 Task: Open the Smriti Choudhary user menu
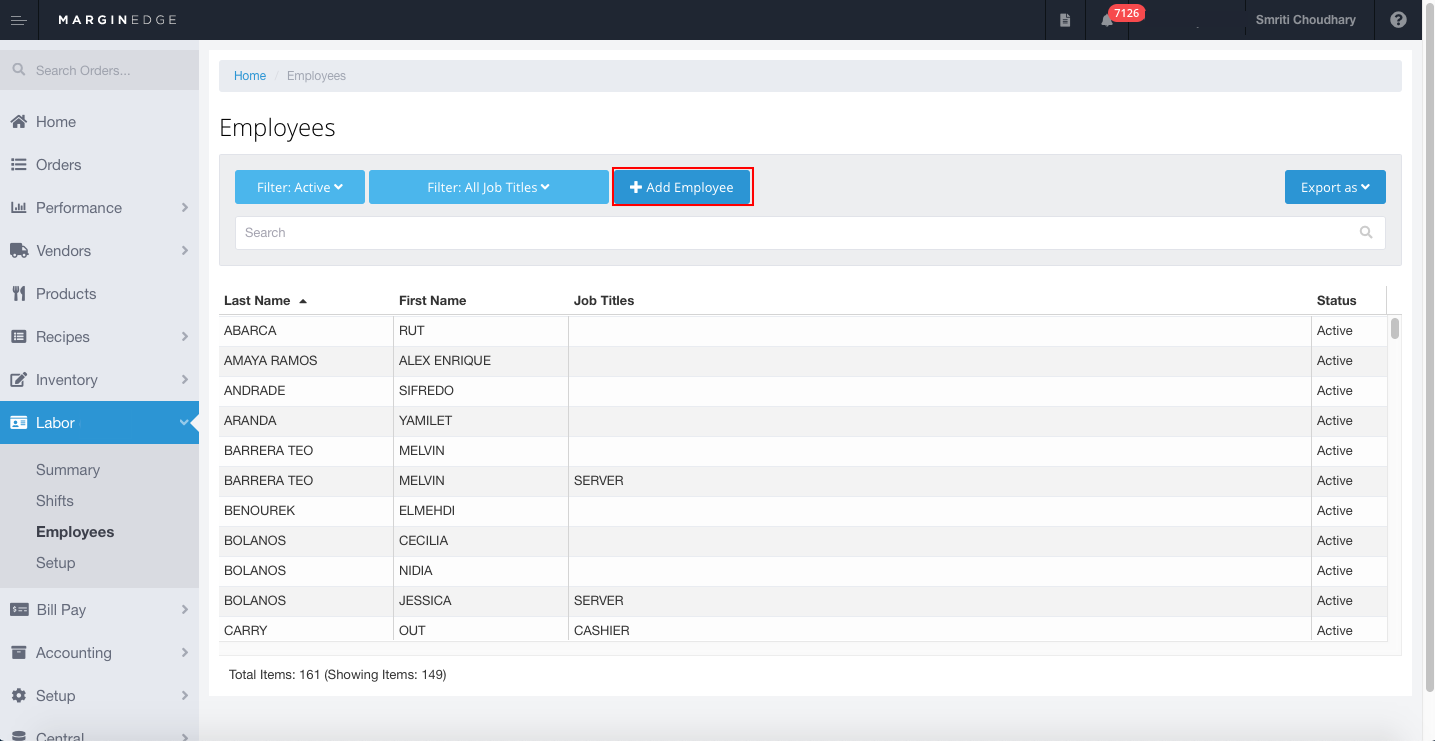(1306, 20)
